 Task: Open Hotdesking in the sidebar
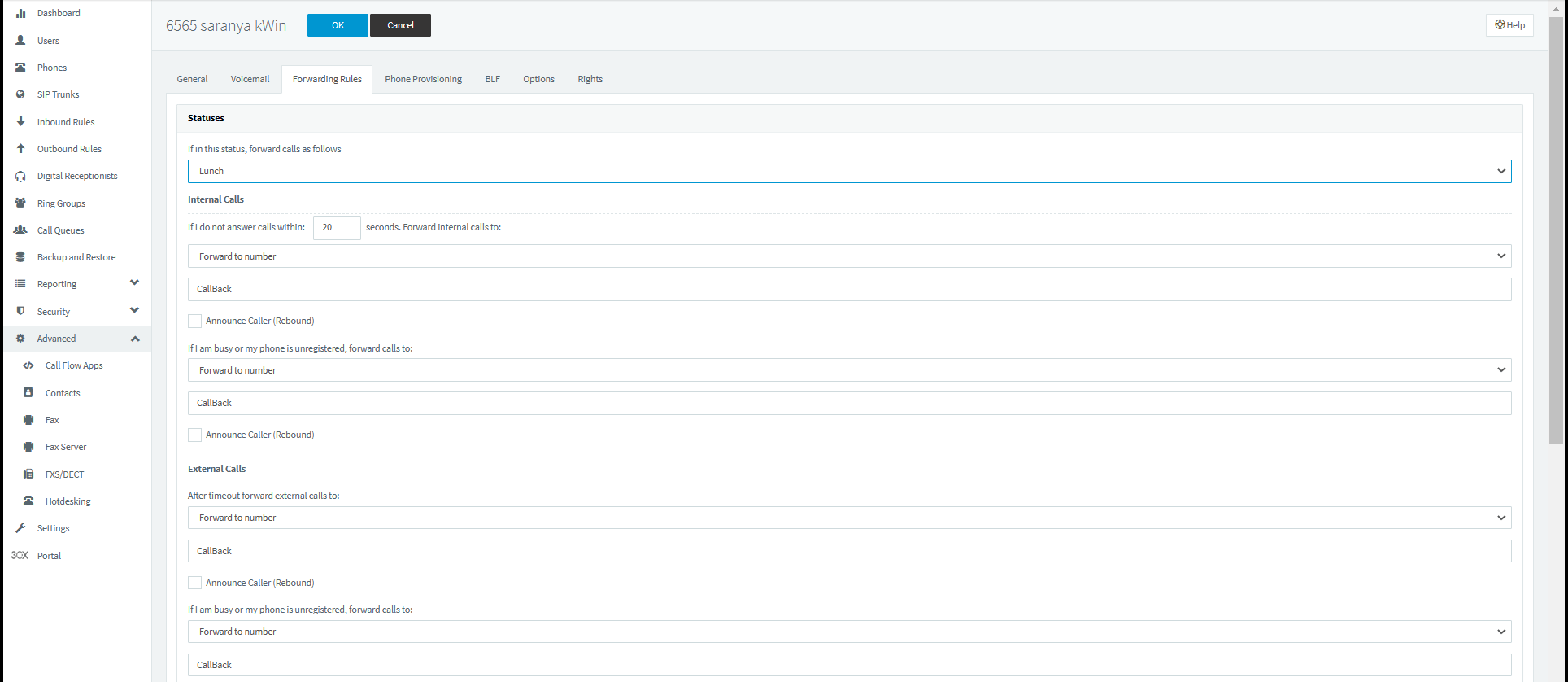(x=68, y=501)
